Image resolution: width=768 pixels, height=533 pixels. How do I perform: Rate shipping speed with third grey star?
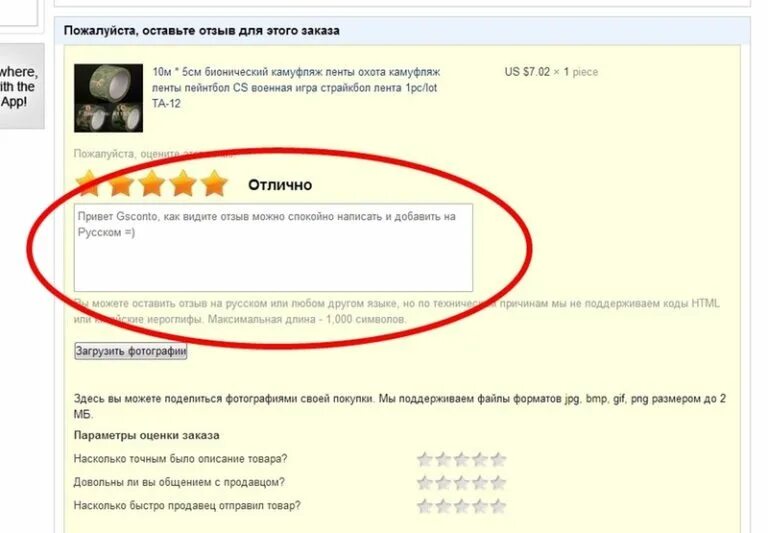461,506
